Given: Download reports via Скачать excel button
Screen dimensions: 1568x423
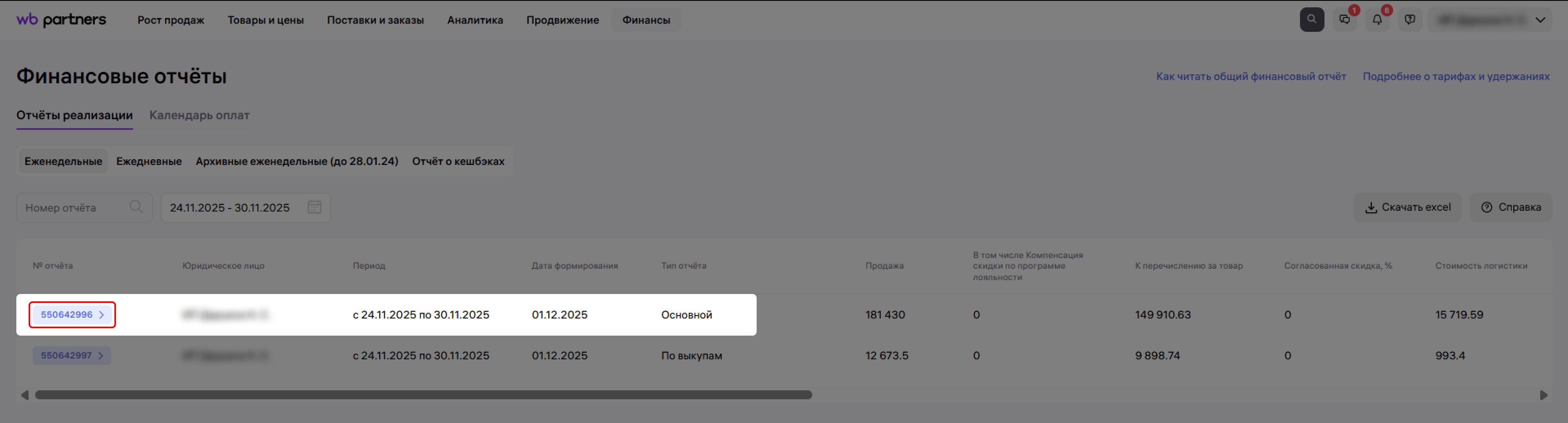Looking at the screenshot, I should click(x=1407, y=207).
